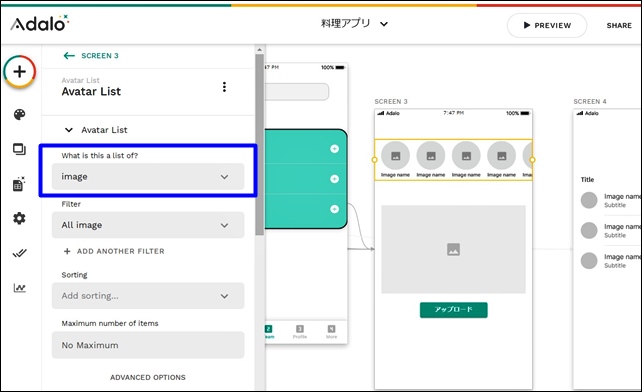The height and width of the screenshot is (392, 642).
Task: Collapse the Avatar List section
Action: (x=69, y=130)
